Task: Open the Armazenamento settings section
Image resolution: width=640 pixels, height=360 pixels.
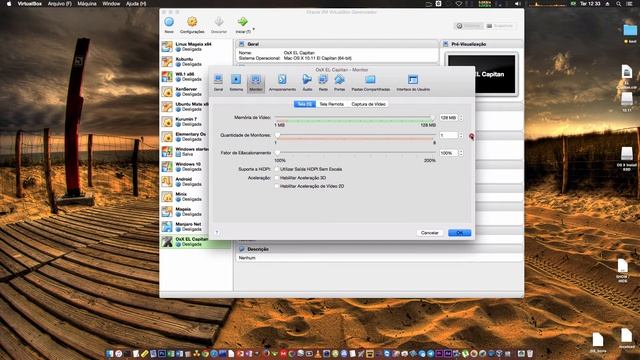Action: point(282,82)
